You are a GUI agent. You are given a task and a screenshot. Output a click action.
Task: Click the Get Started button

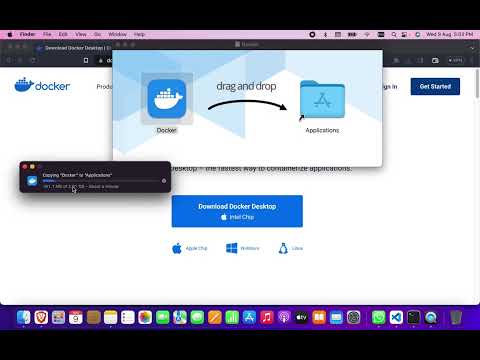coord(435,86)
